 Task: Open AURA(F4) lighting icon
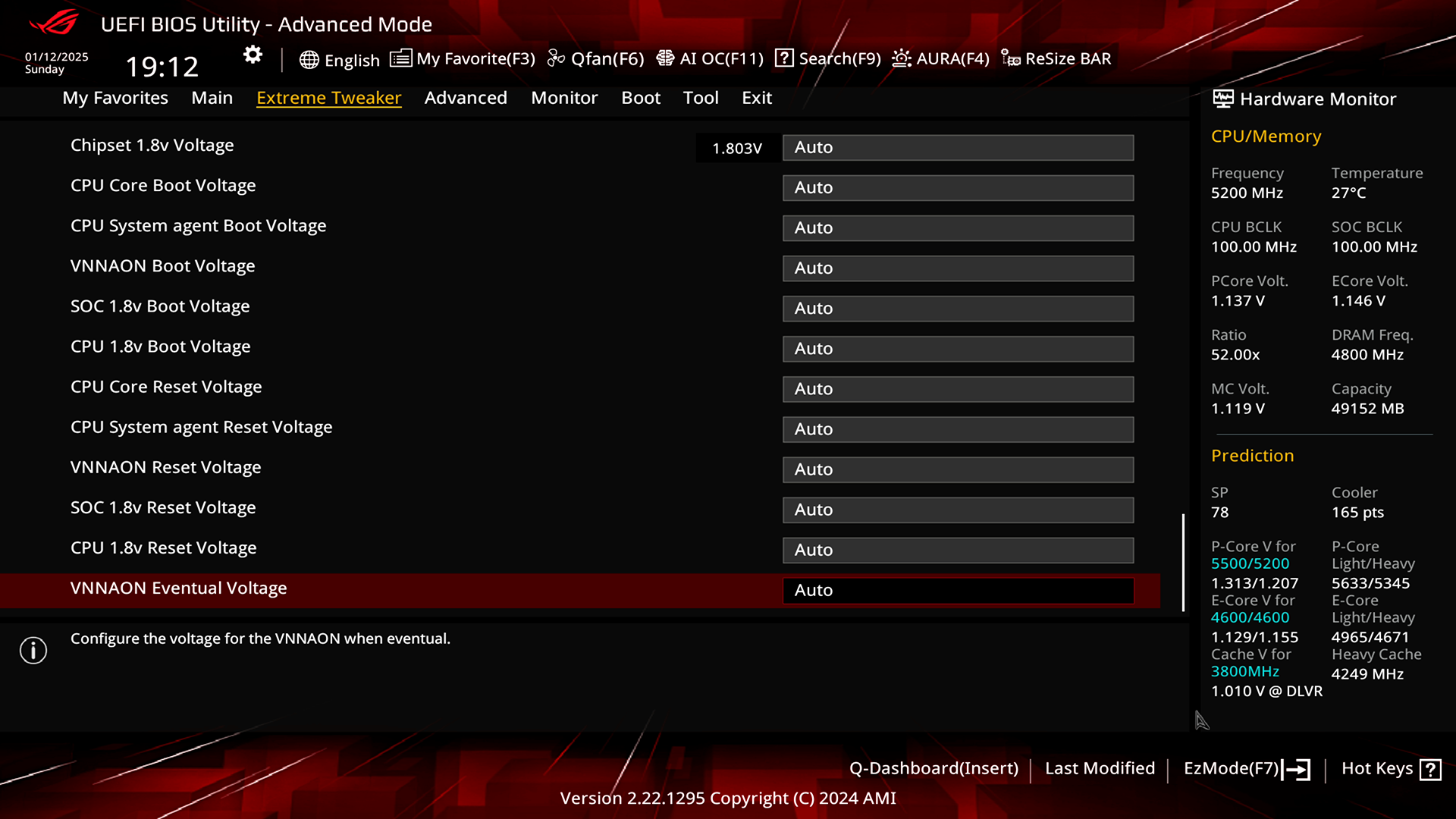(x=902, y=58)
